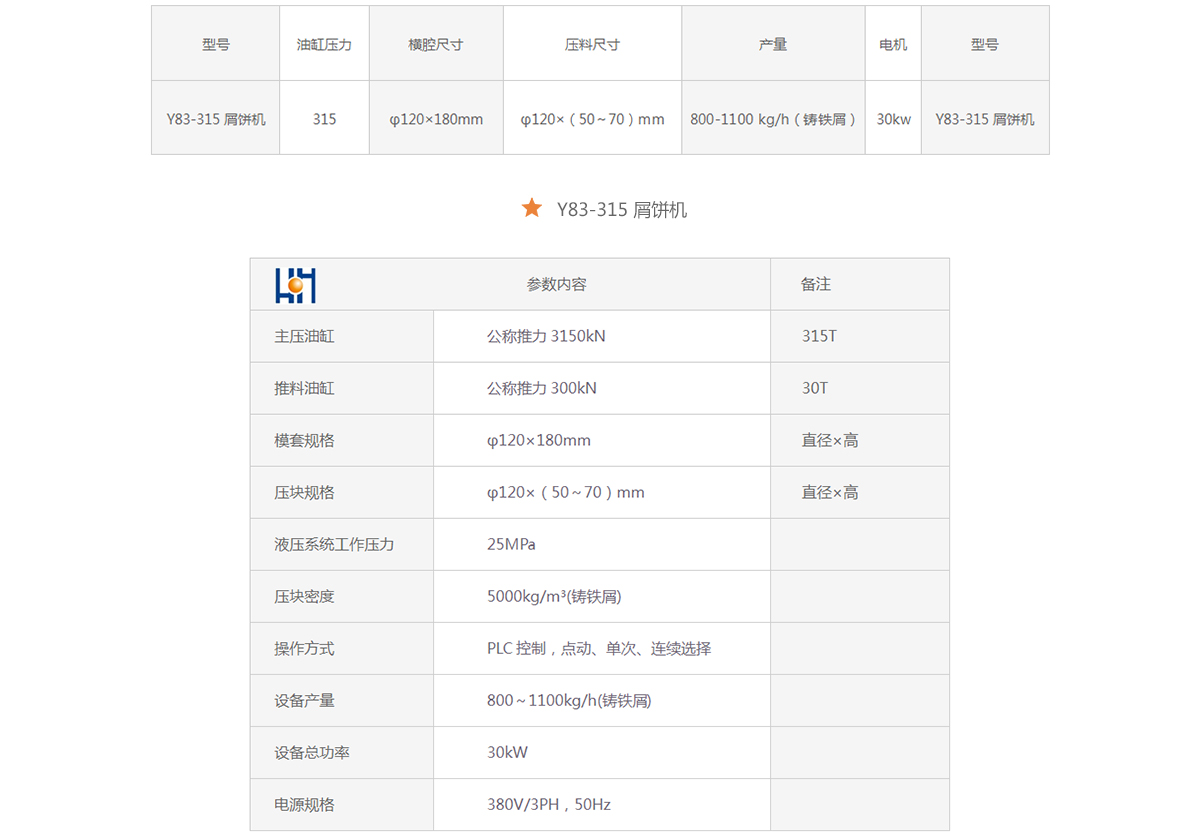This screenshot has height=835, width=1200.
Task: Click the 电机 header cell
Action: (x=893, y=45)
